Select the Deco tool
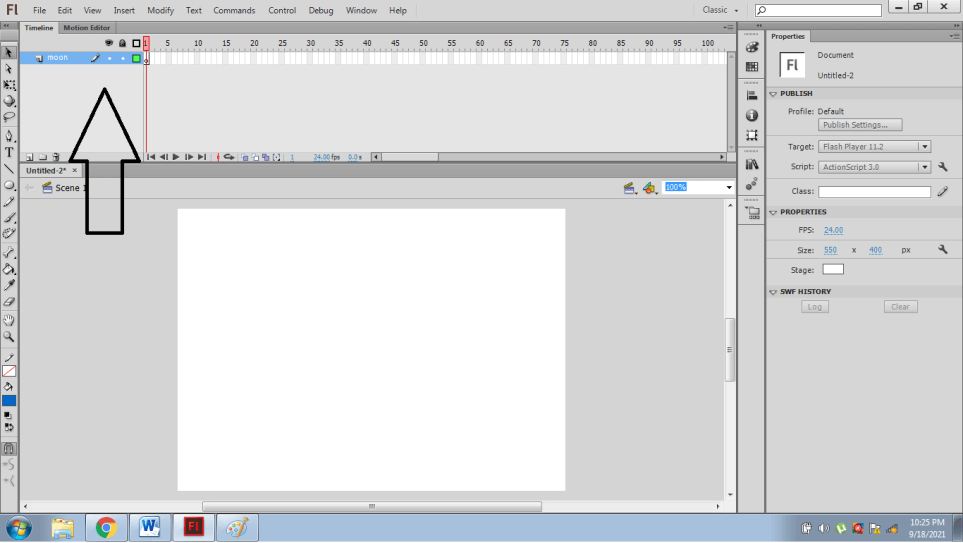Viewport: 963px width, 543px height. pos(9,233)
